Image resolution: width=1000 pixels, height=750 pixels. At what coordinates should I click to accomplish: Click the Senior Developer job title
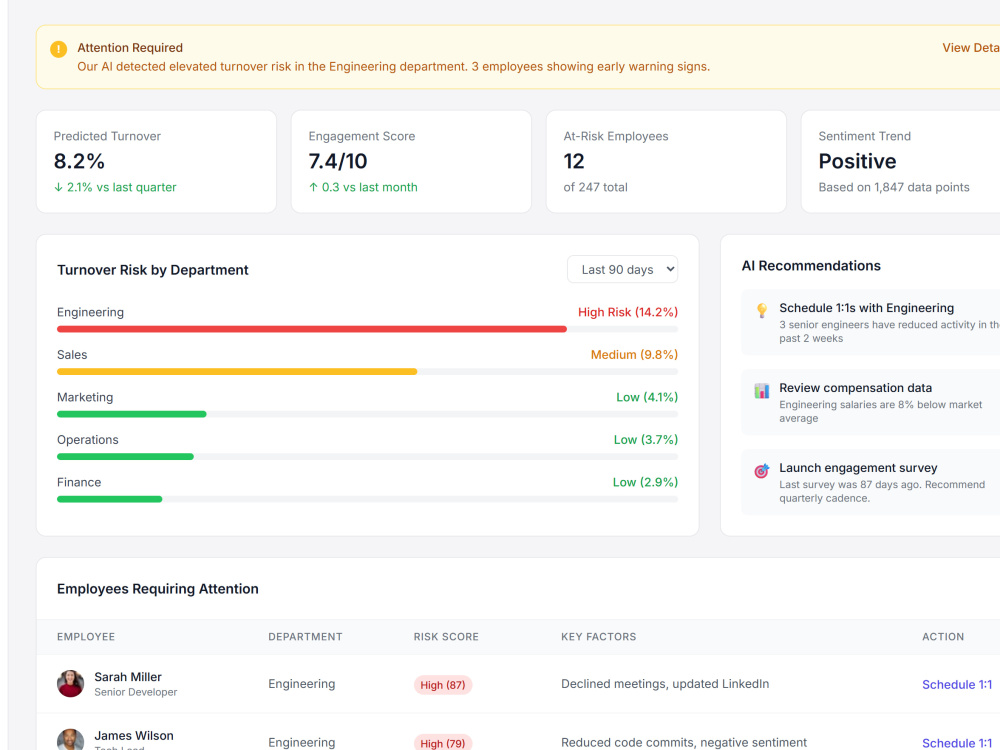pos(136,692)
